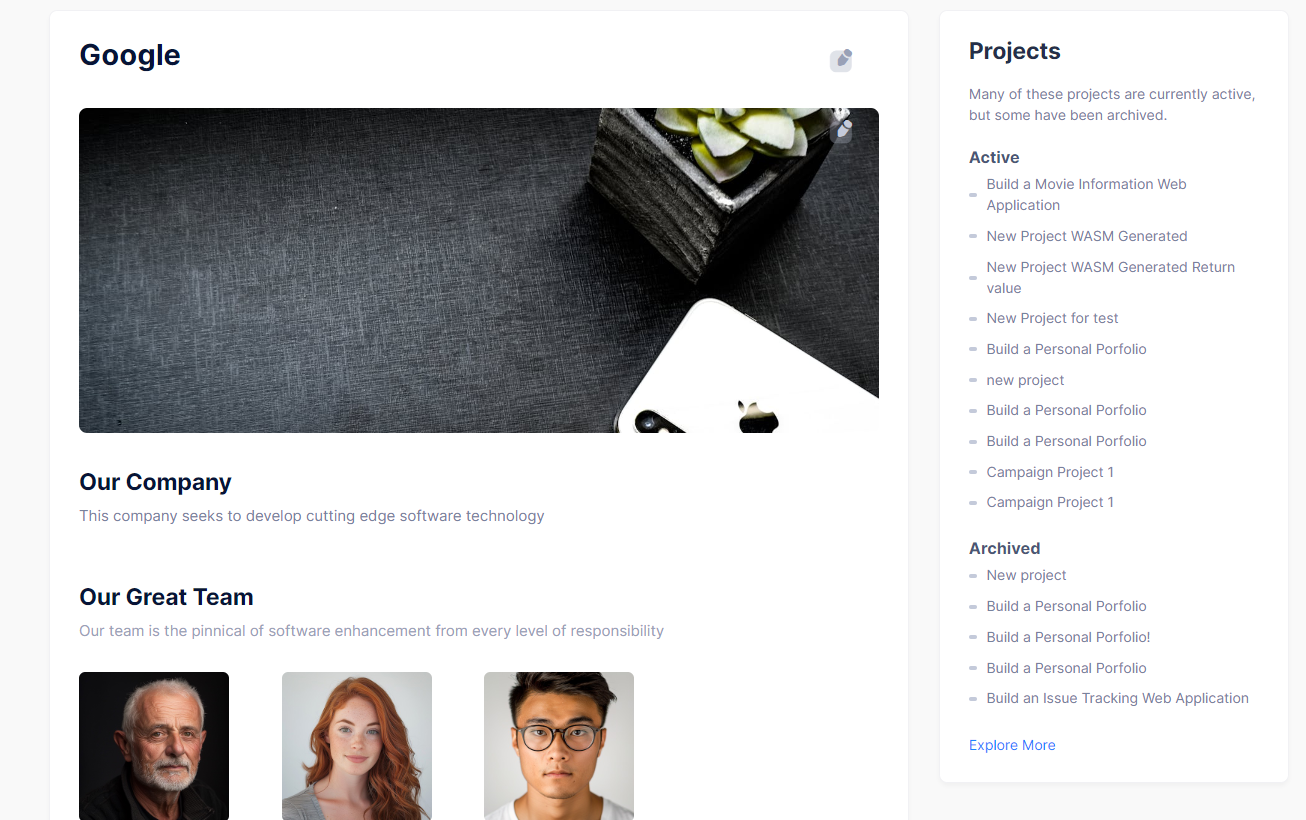Open 'New Project WASM Generated Return value' project
Screen dimensions: 1306x820
1111,278
